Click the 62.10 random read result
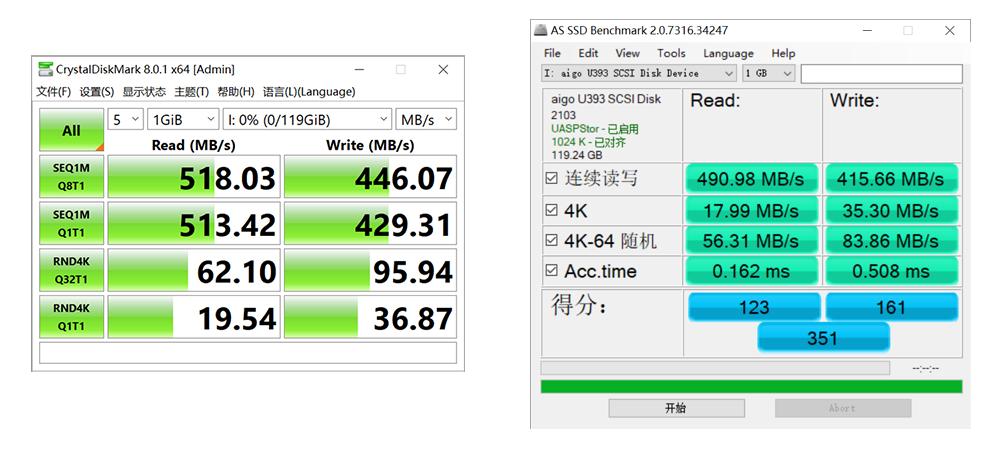 (194, 270)
